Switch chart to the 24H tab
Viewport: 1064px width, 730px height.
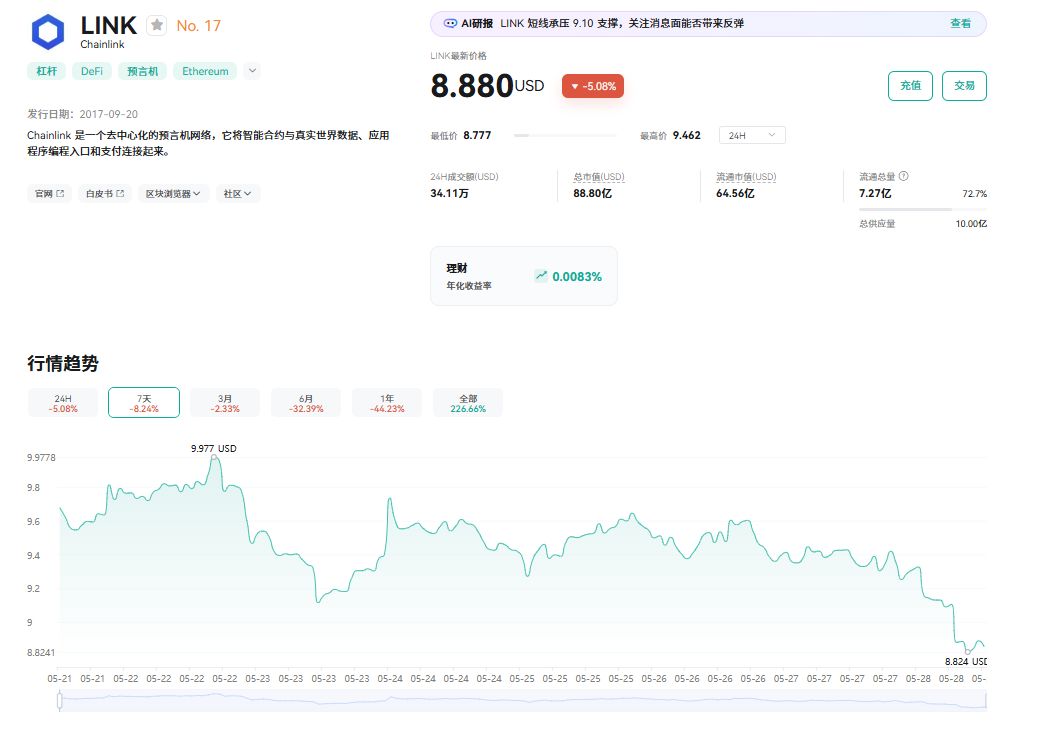(63, 403)
